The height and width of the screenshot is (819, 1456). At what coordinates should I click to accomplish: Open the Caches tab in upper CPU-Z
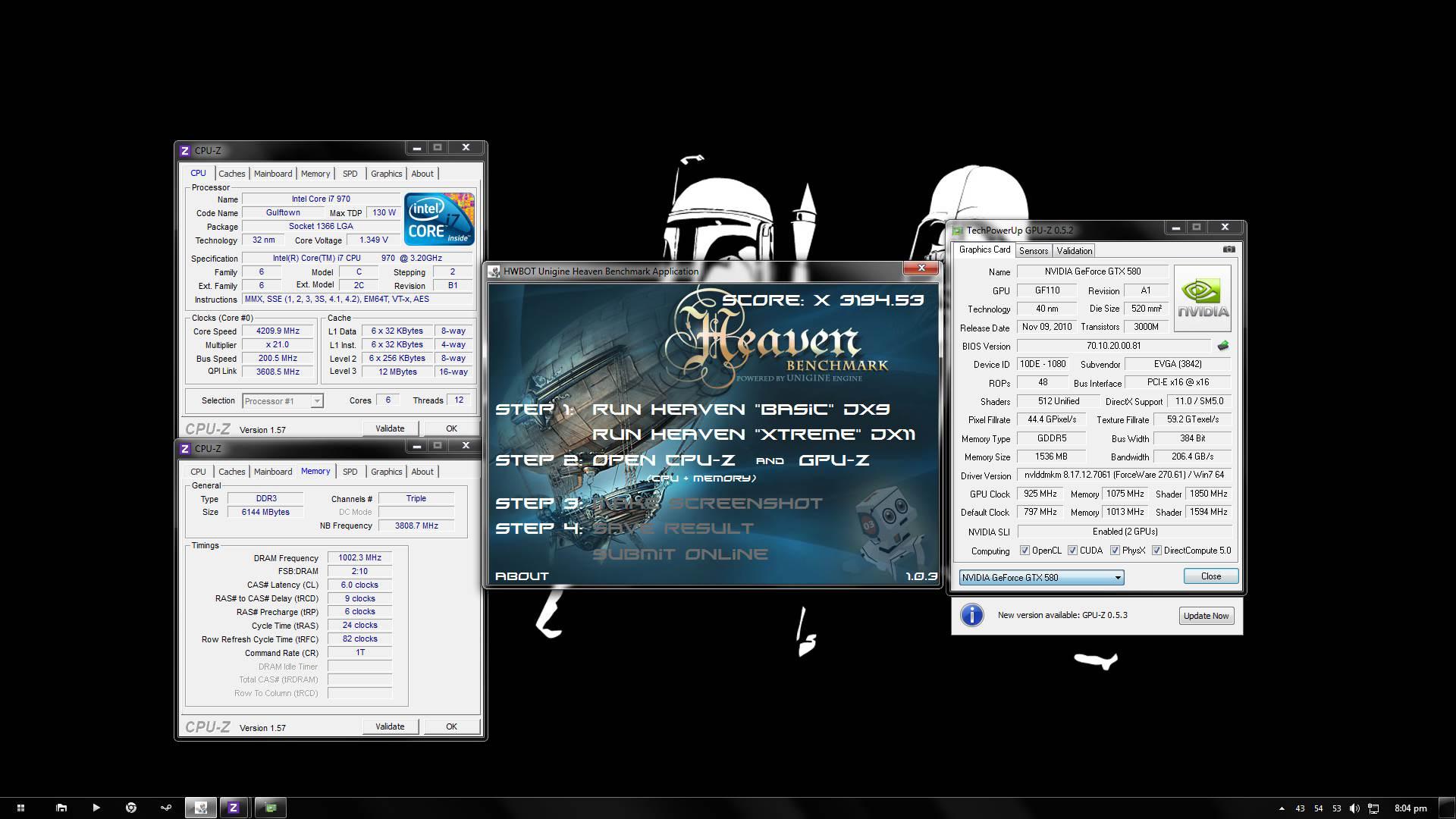pyautogui.click(x=232, y=174)
